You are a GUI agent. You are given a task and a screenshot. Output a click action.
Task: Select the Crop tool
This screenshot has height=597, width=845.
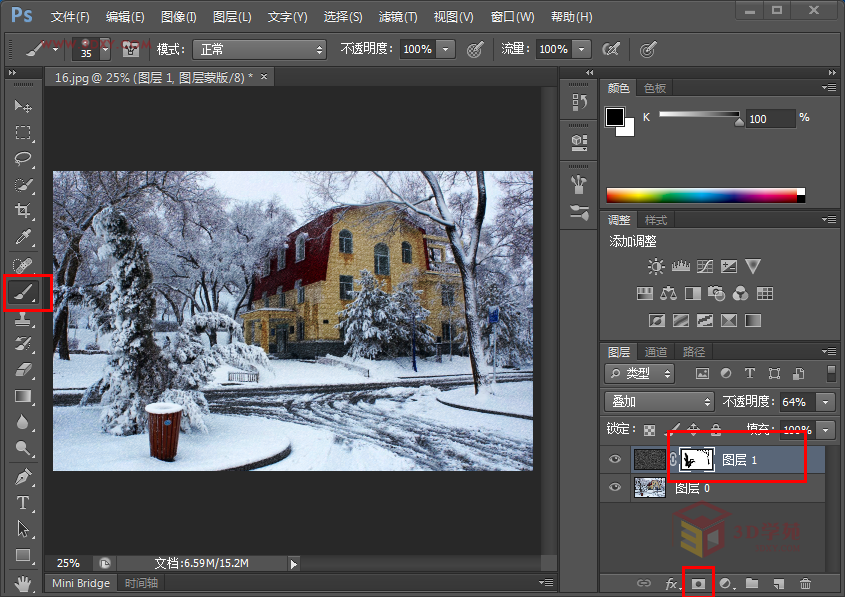23,211
